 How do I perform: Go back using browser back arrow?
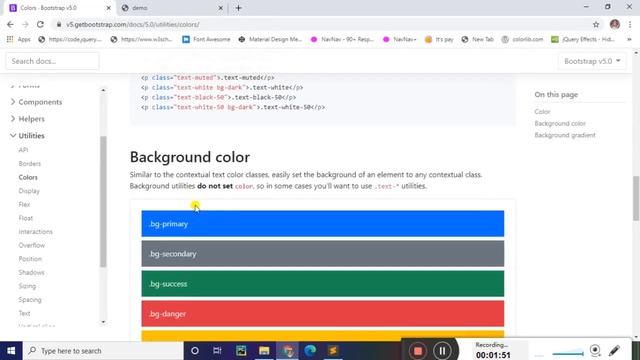coord(10,24)
